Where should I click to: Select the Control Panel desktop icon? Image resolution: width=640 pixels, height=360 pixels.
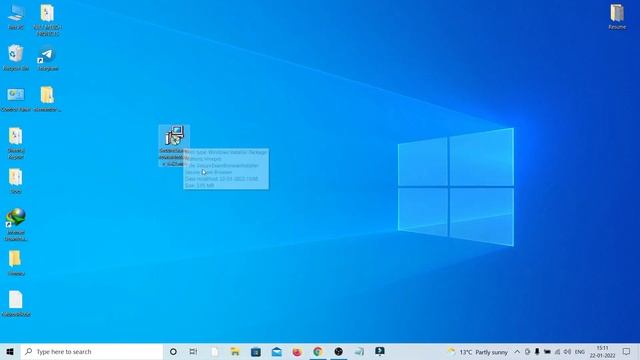16,99
